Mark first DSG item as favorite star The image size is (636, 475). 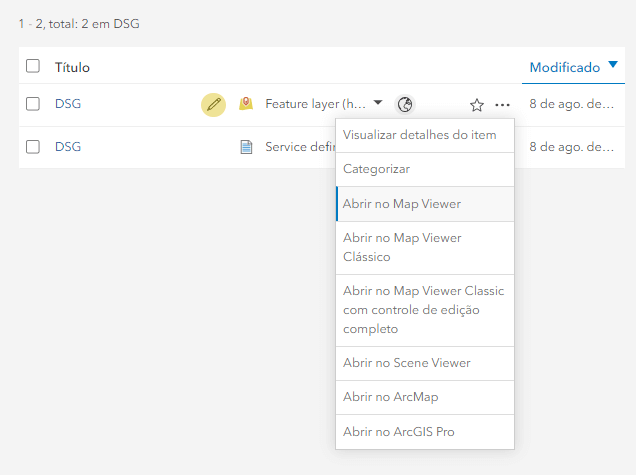coord(477,105)
